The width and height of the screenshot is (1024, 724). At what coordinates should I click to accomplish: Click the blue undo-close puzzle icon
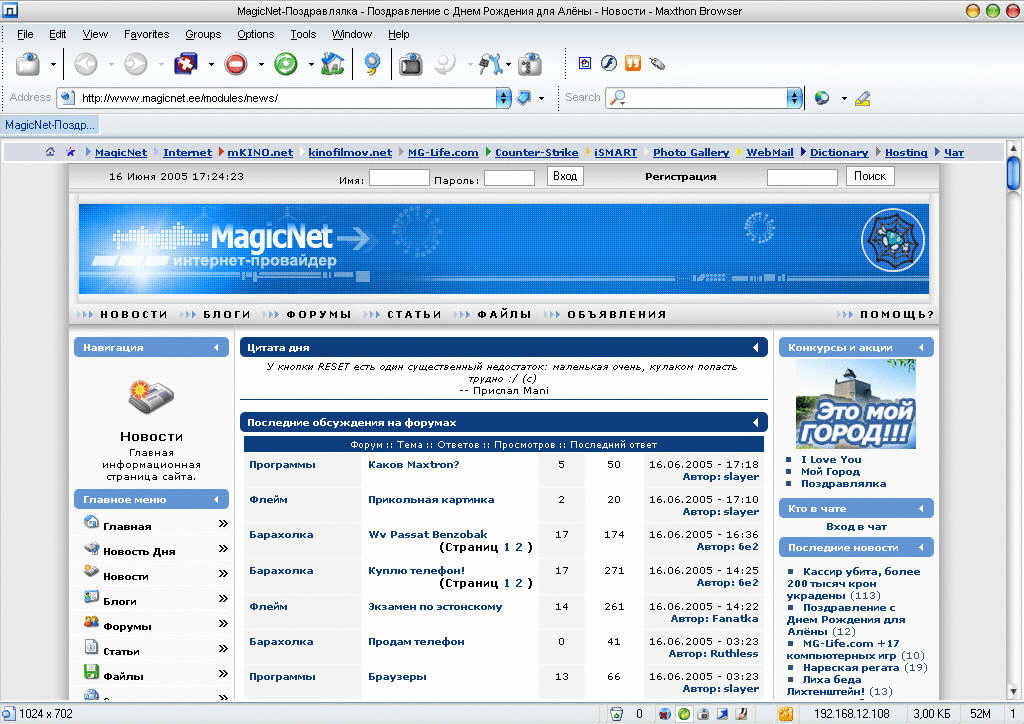pyautogui.click(x=186, y=64)
